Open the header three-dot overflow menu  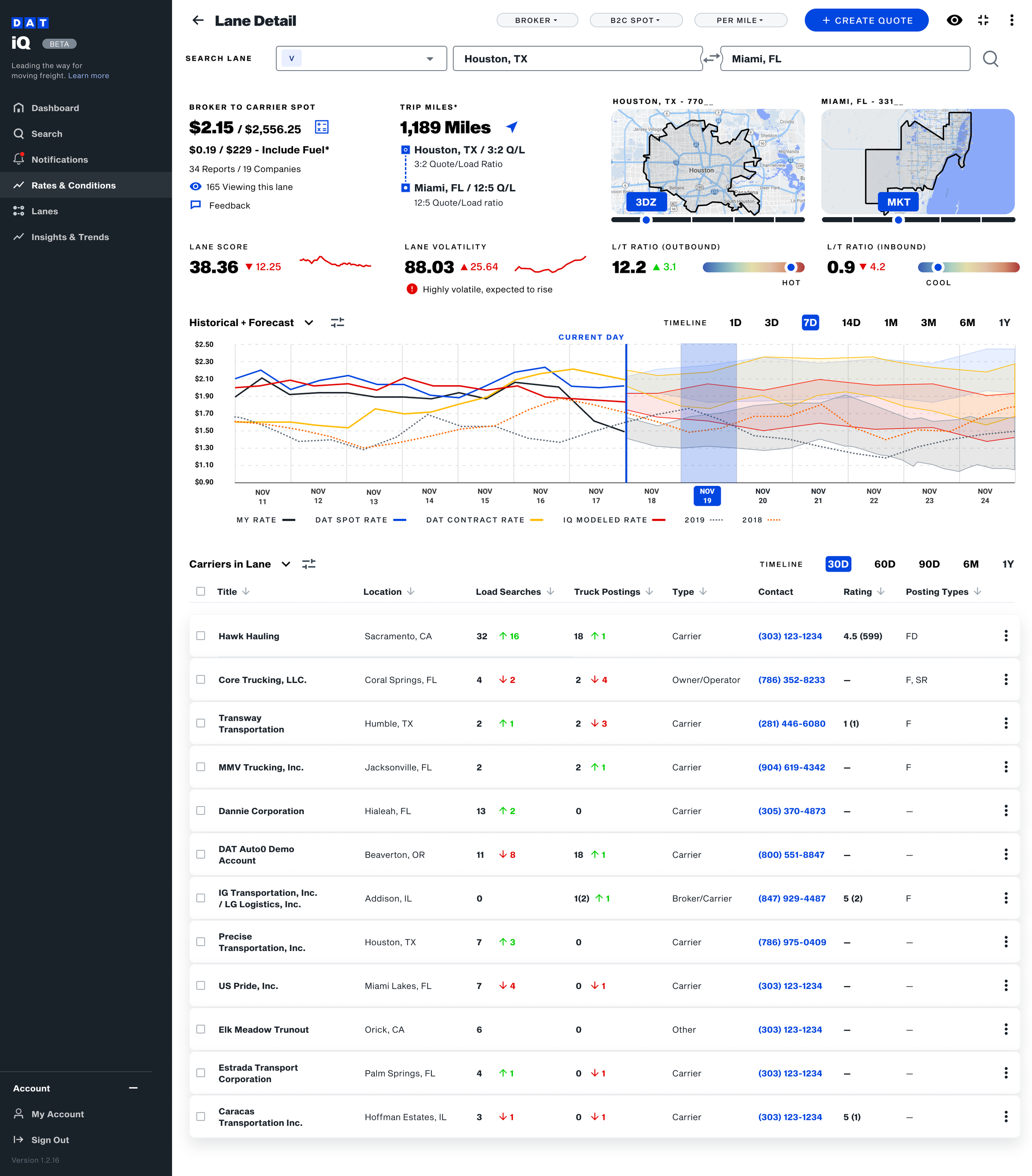point(1011,21)
